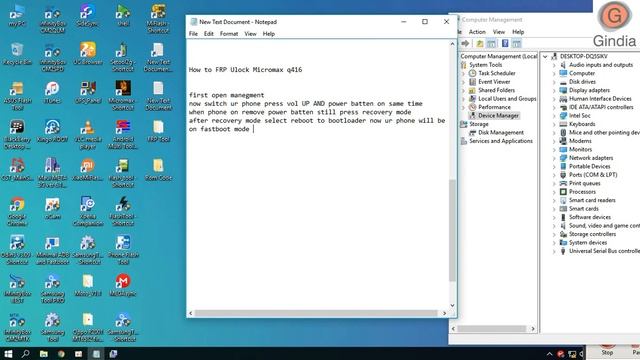The height and width of the screenshot is (360, 640).
Task: Expand the Disk drives device category
Action: [x=554, y=82]
